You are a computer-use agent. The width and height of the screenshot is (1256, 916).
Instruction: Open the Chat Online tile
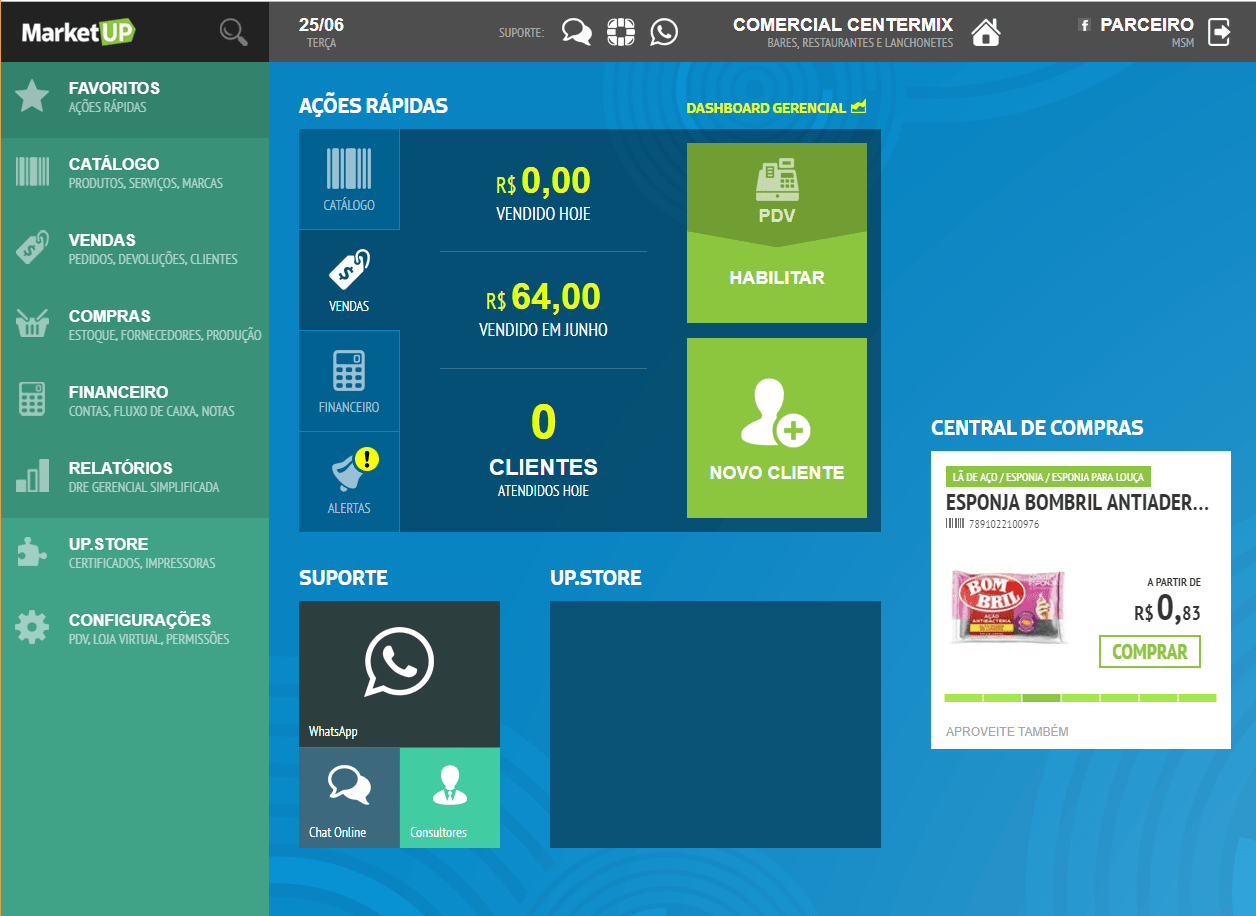[x=349, y=798]
